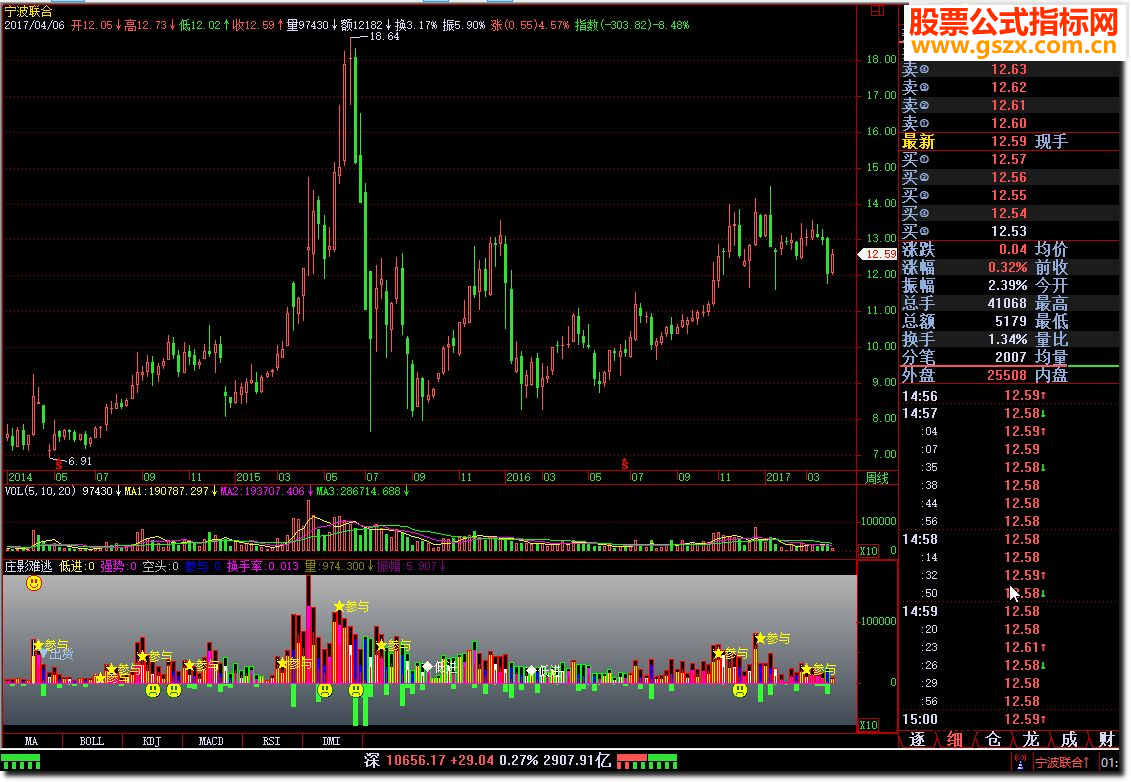This screenshot has width=1131, height=782.
Task: Click the 庄影难逃 indicator name label
Action: 29,566
